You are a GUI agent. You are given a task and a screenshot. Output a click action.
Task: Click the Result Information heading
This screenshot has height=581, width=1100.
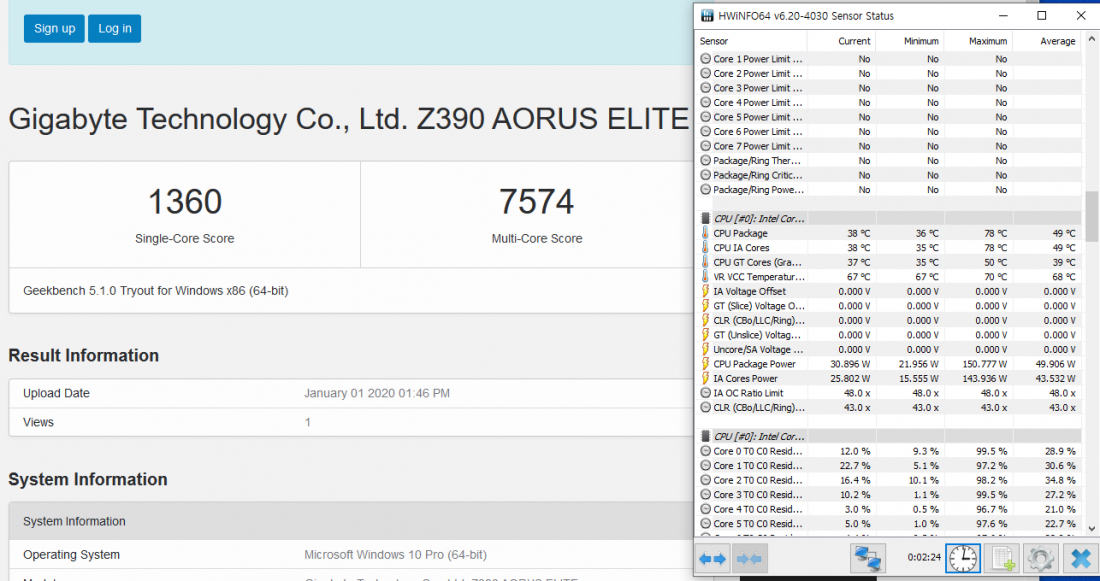(83, 356)
